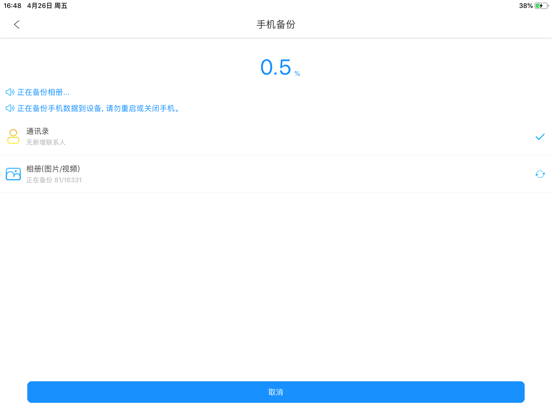Tap the spinning sync icon for 相册
Image resolution: width=552 pixels, height=414 pixels.
coord(540,174)
